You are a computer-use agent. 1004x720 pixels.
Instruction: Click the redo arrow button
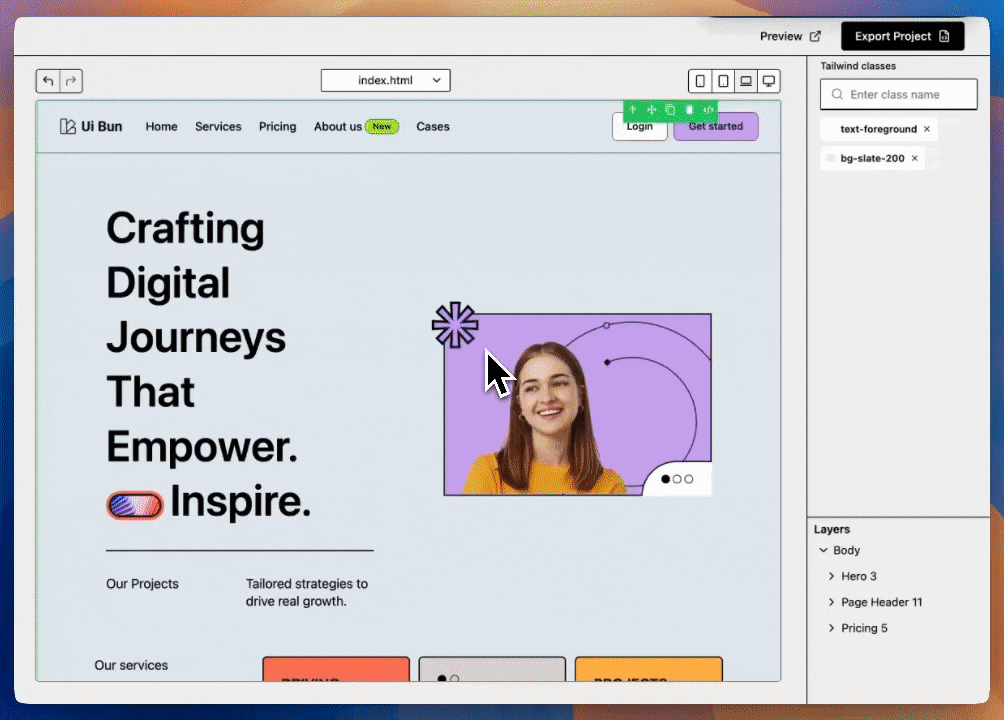71,81
